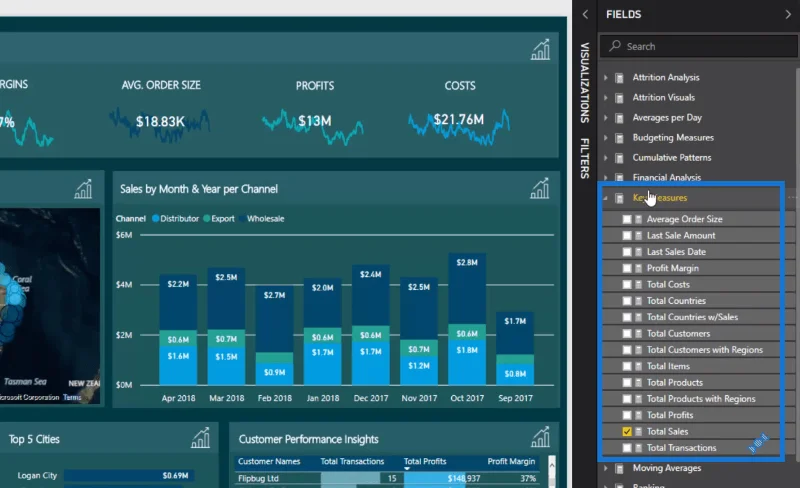Click measure icon next to Last Sale Amount
The height and width of the screenshot is (488, 800).
click(x=639, y=235)
